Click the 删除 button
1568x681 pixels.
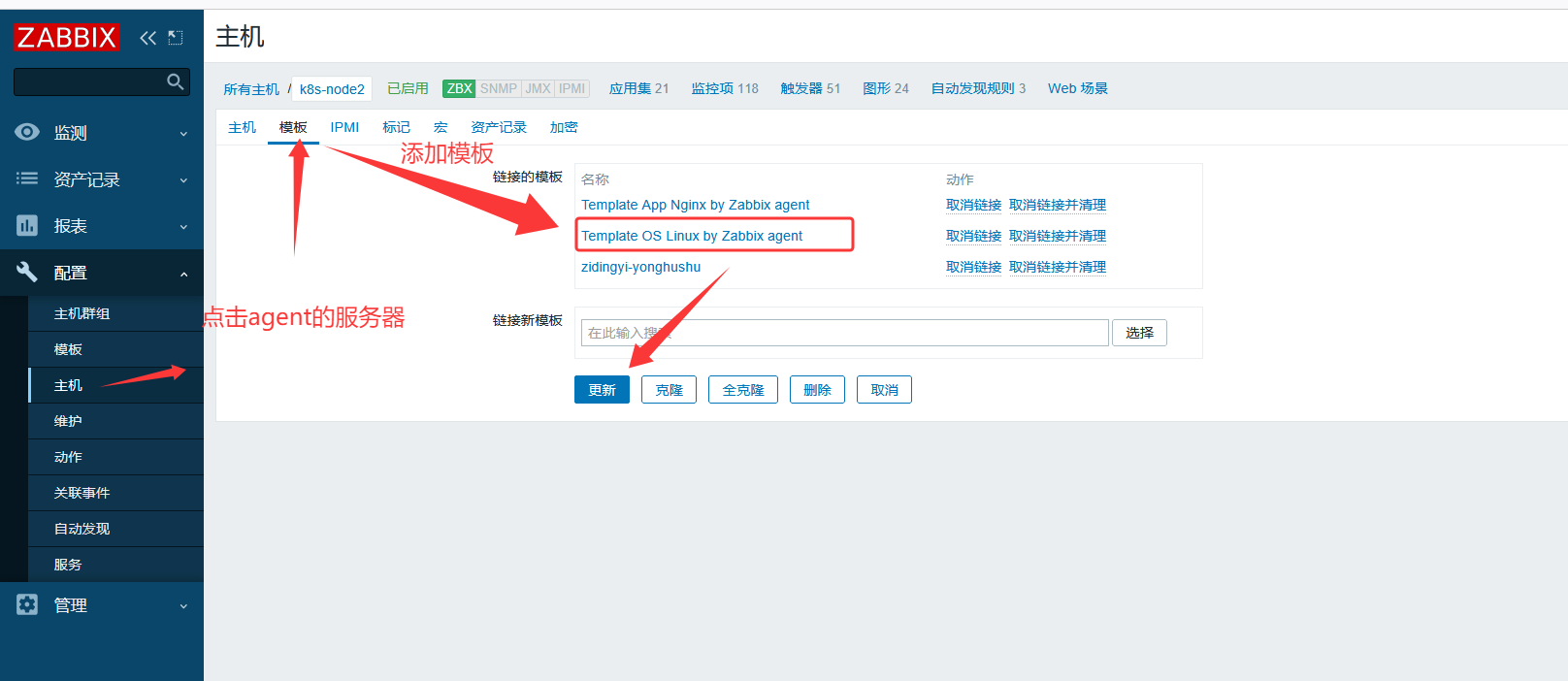(x=817, y=390)
